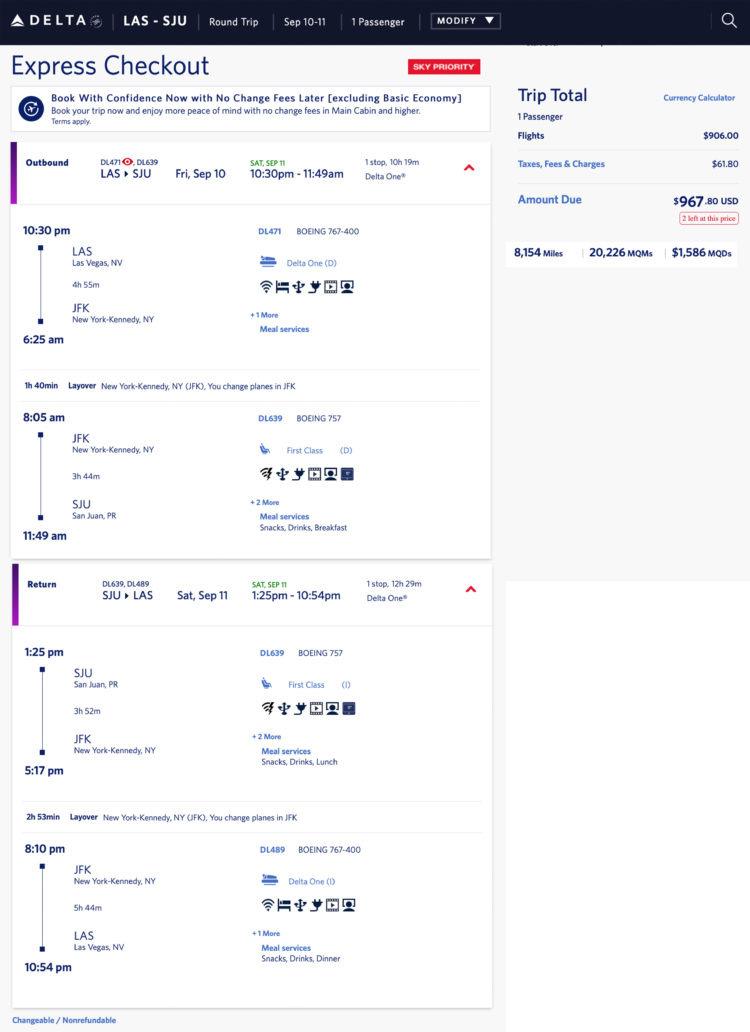
Task: Click the USB power icon on the JFK-SJU leg
Action: tap(283, 473)
